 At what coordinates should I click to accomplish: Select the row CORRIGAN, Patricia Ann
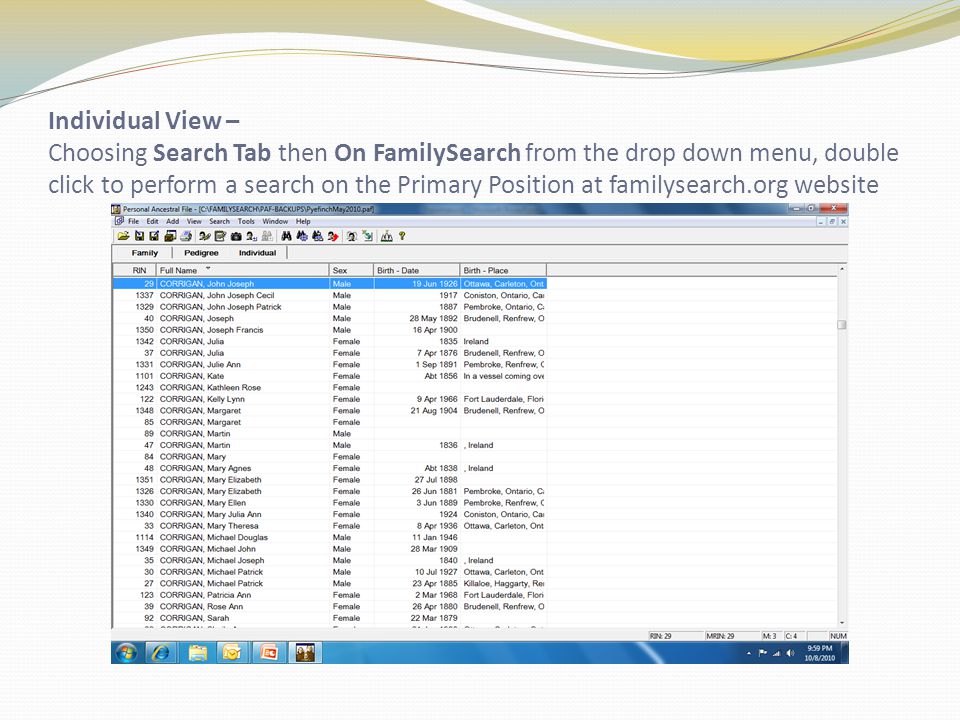tap(329, 595)
